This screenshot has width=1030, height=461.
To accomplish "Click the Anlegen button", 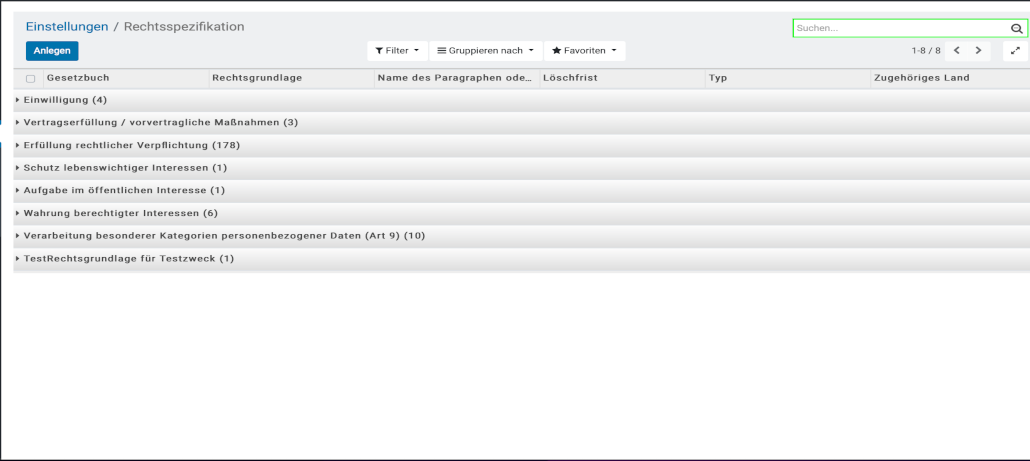I will click(x=52, y=51).
